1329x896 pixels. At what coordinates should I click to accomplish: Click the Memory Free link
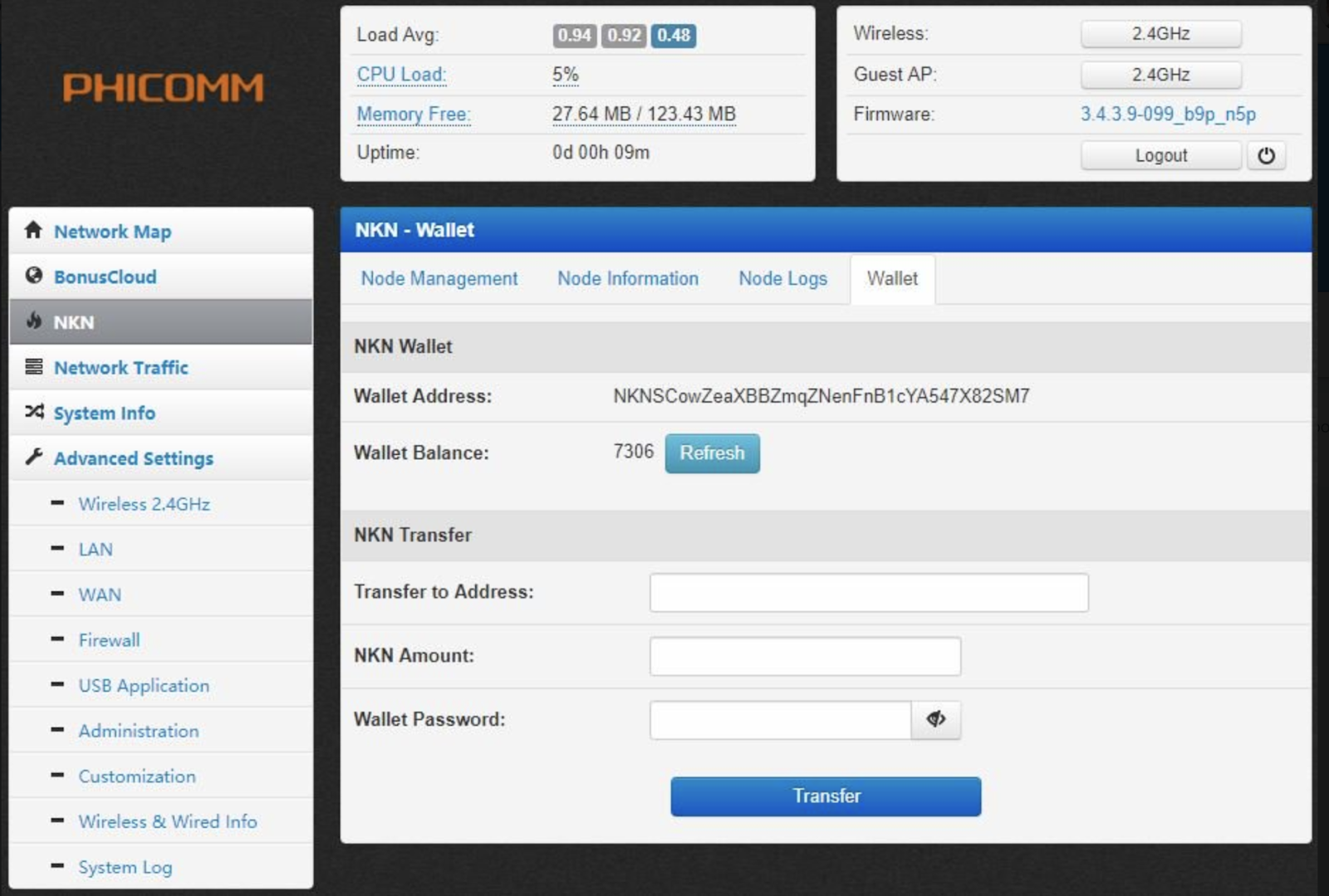tap(413, 114)
